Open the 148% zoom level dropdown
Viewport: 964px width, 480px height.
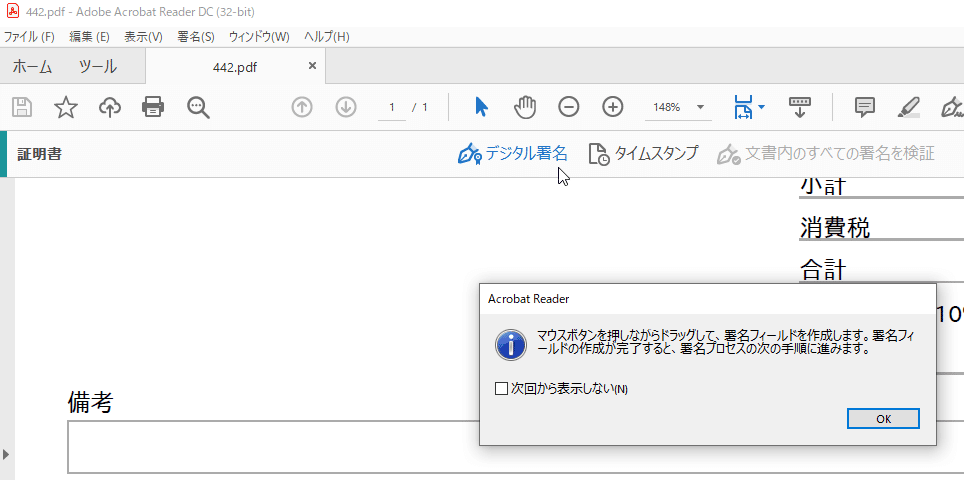(x=700, y=107)
